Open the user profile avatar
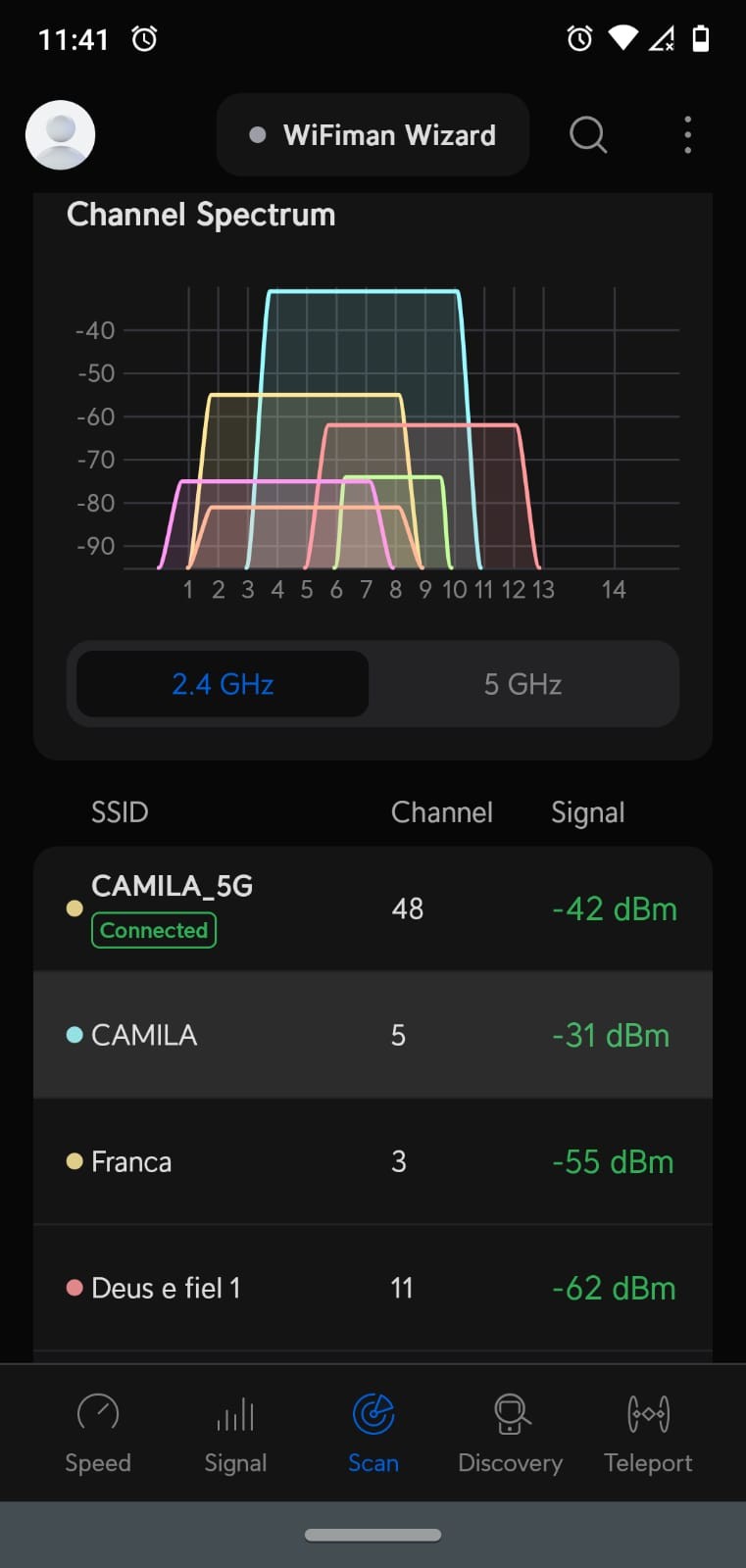This screenshot has height=1568, width=746. [x=60, y=135]
